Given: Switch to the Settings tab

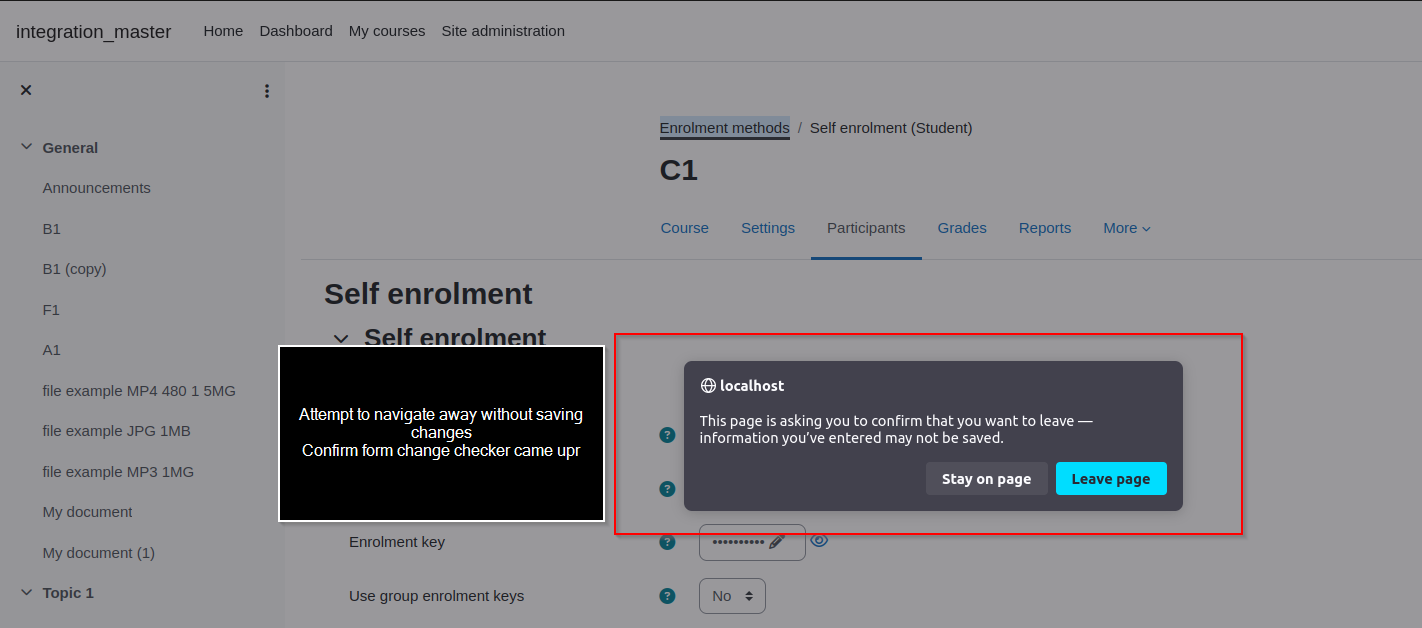Looking at the screenshot, I should coord(768,228).
